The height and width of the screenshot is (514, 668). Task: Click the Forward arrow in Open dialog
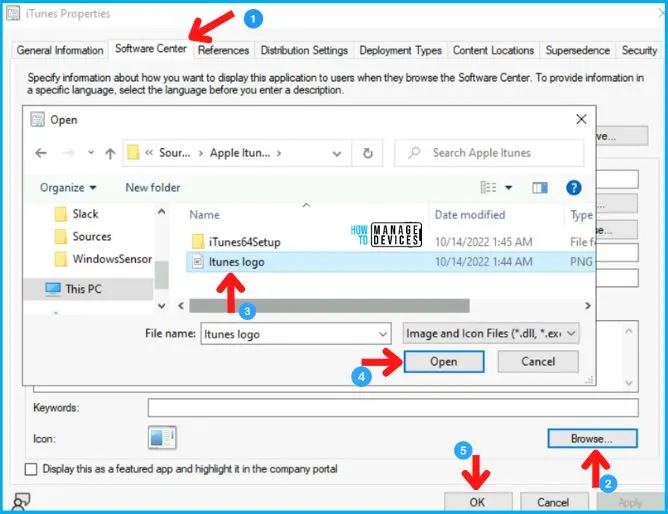[x=68, y=153]
